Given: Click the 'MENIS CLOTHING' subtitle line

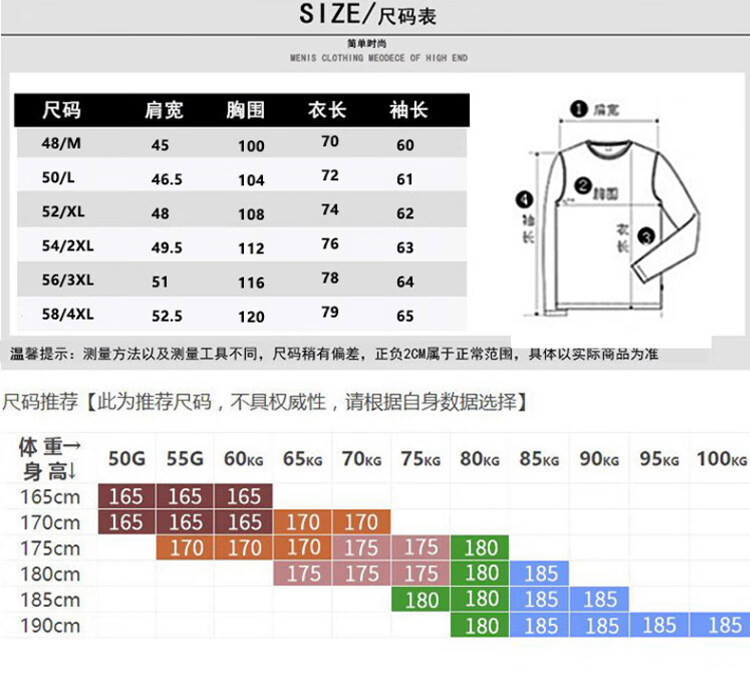Looking at the screenshot, I should click(x=379, y=58).
